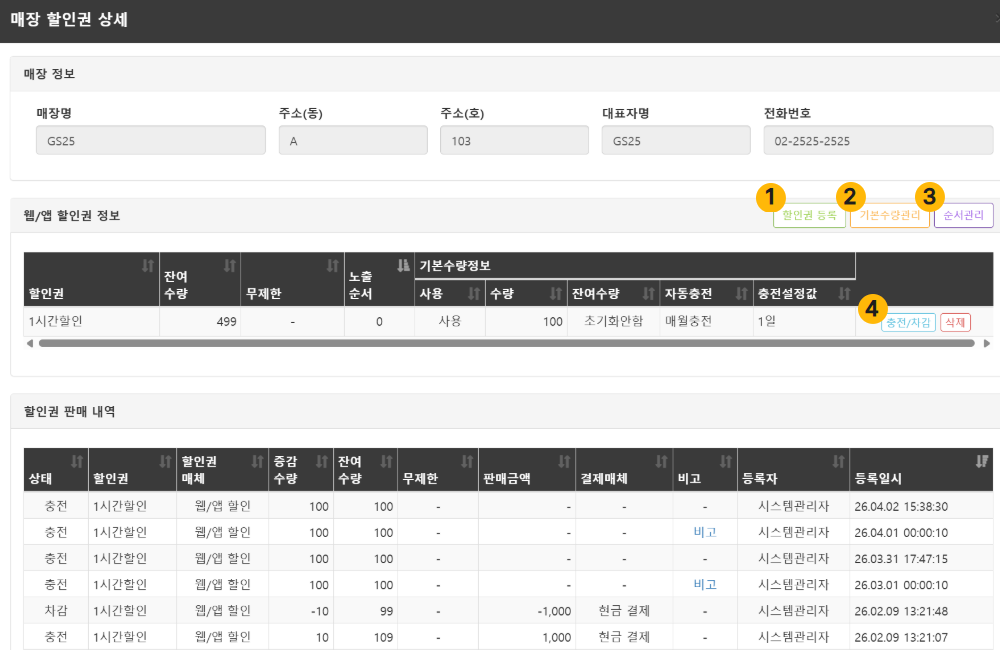The height and width of the screenshot is (650, 1000).
Task: Open 기본수량관리 button
Action: coord(890,216)
